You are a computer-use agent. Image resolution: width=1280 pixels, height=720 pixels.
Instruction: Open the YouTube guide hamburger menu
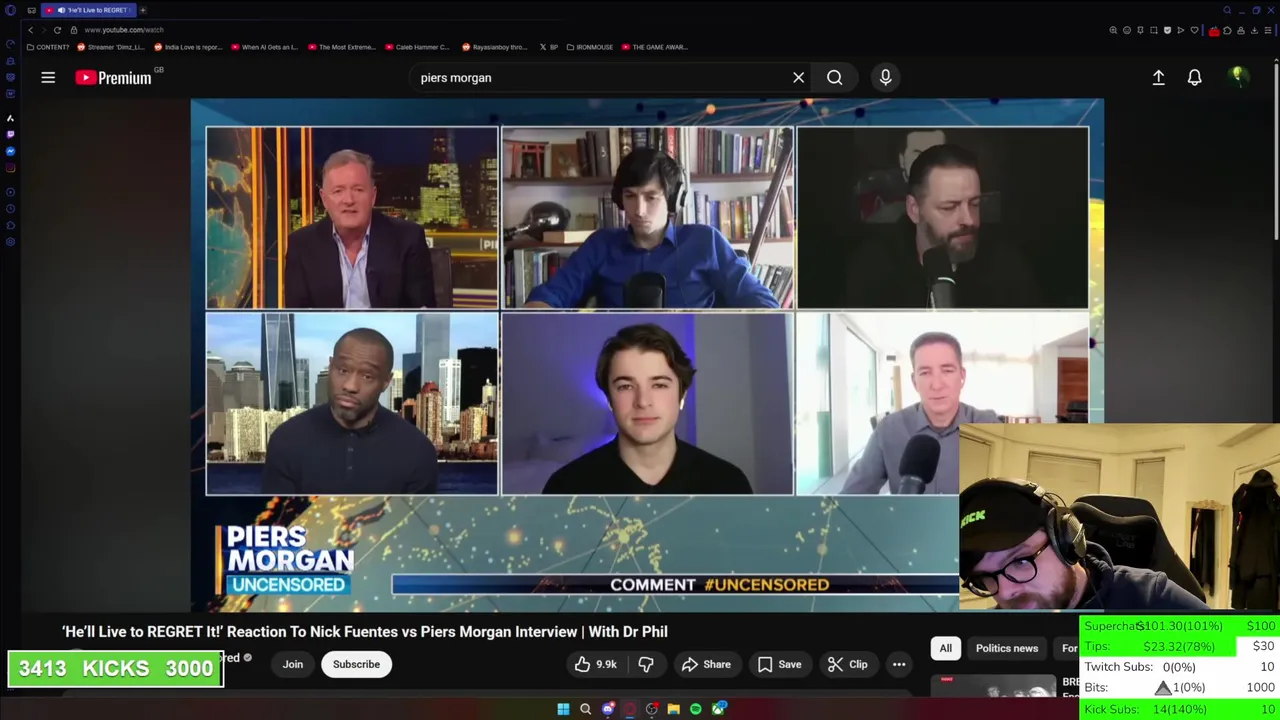48,77
